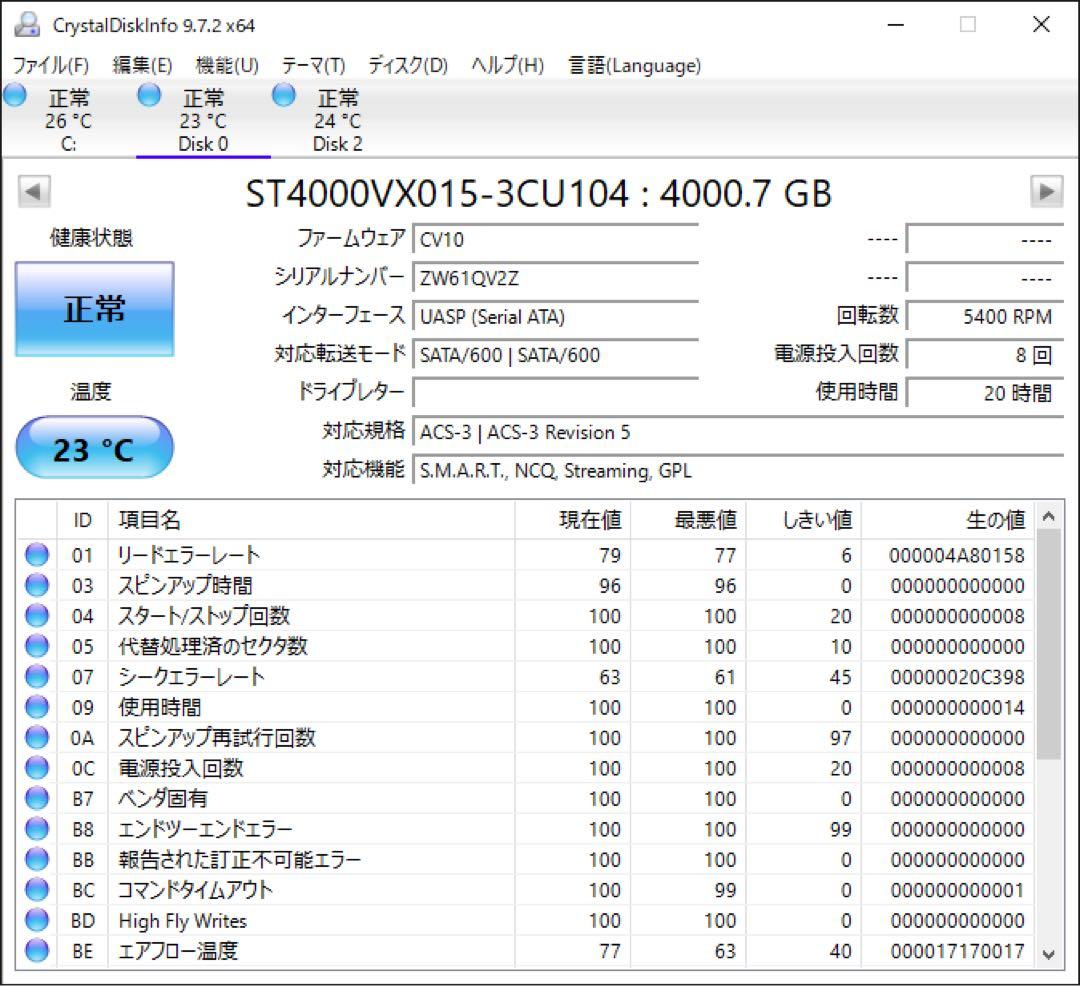Viewport: 1080px width, 986px height.
Task: Click the status icon beside エアフロー温度
Action: click(x=36, y=950)
